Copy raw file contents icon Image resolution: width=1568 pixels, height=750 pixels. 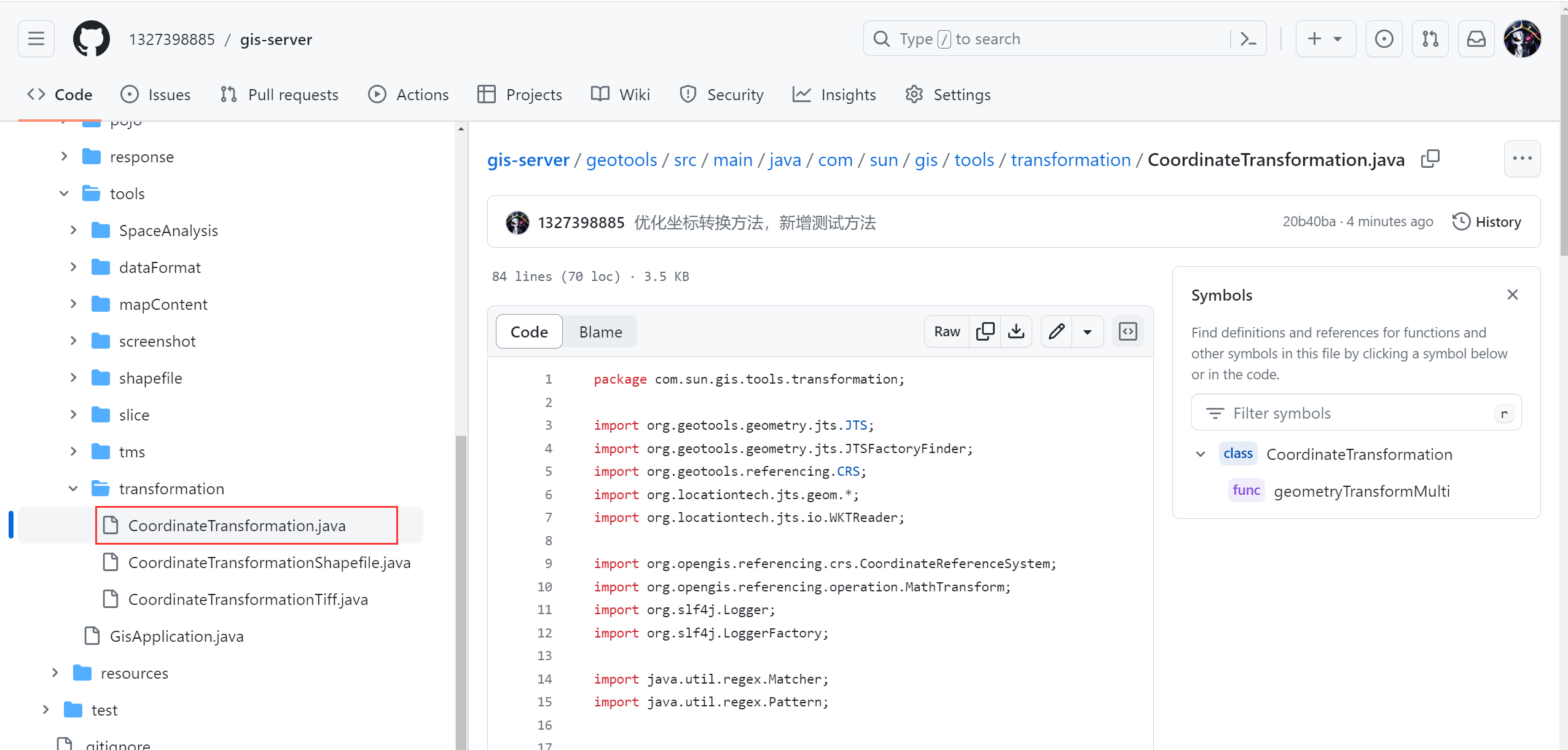click(x=985, y=331)
